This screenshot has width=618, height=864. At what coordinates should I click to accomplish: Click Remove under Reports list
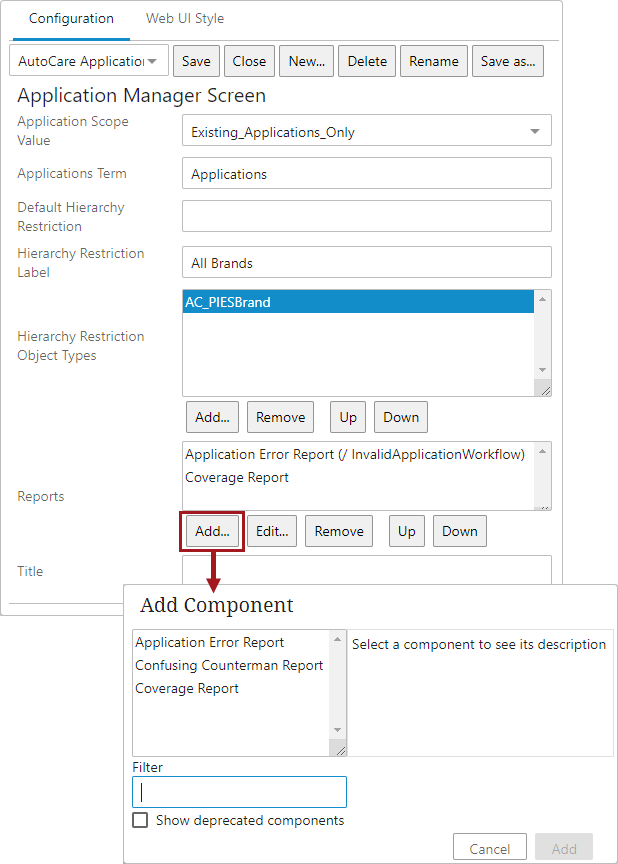point(339,531)
